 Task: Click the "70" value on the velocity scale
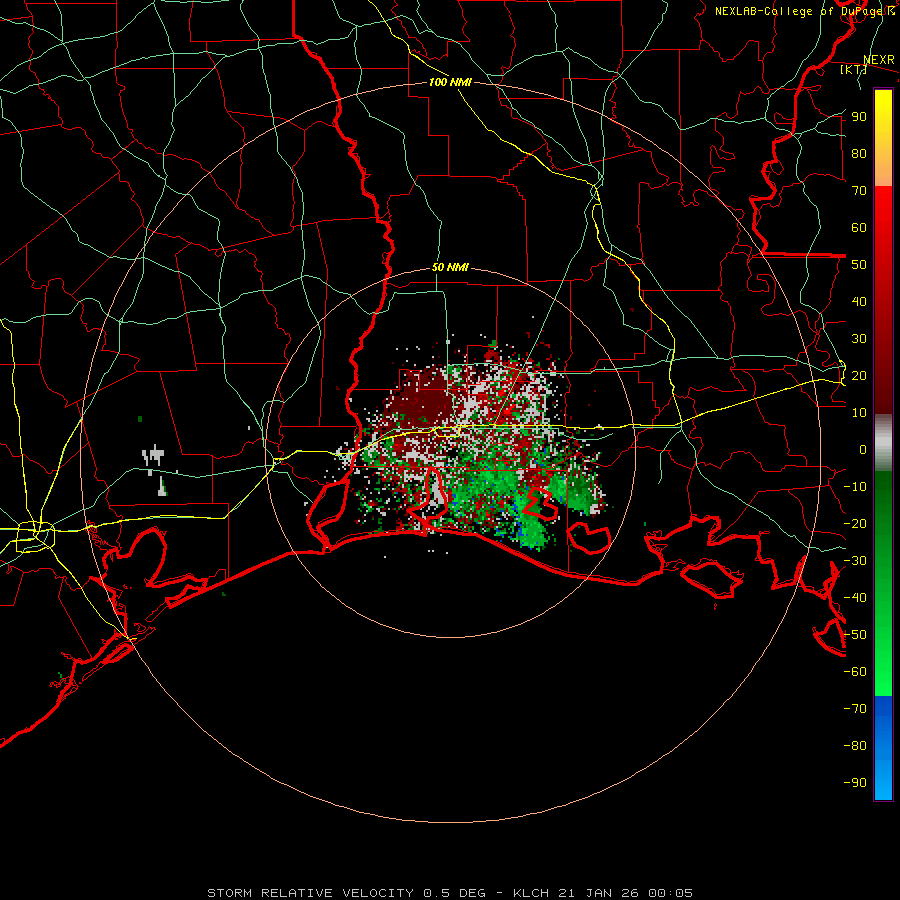coord(859,191)
